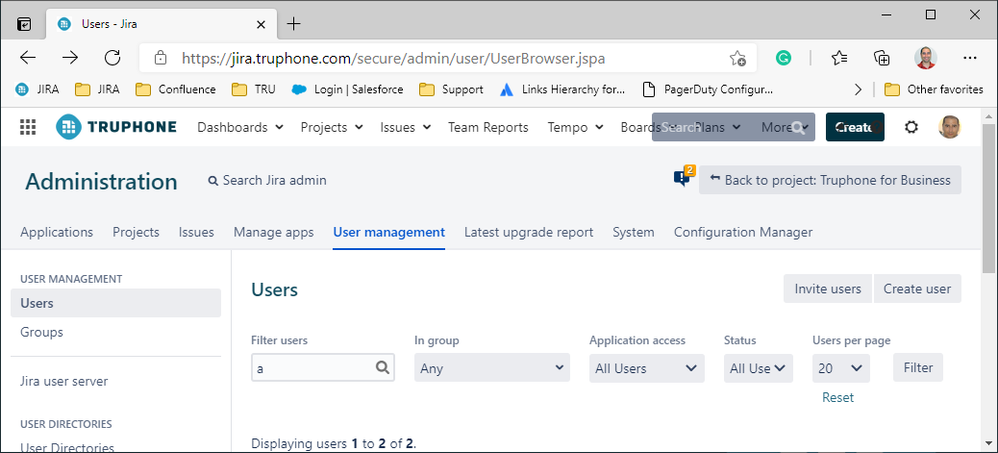Click the Create user button
The width and height of the screenshot is (998, 453).
pos(917,289)
